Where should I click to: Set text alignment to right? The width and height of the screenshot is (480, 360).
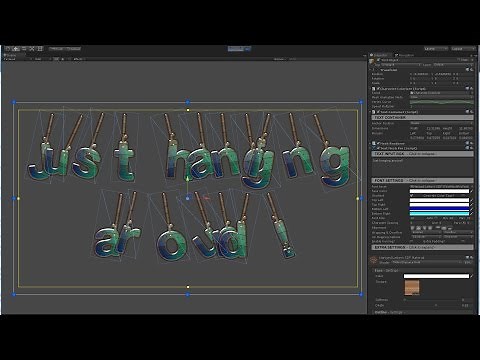424,228
